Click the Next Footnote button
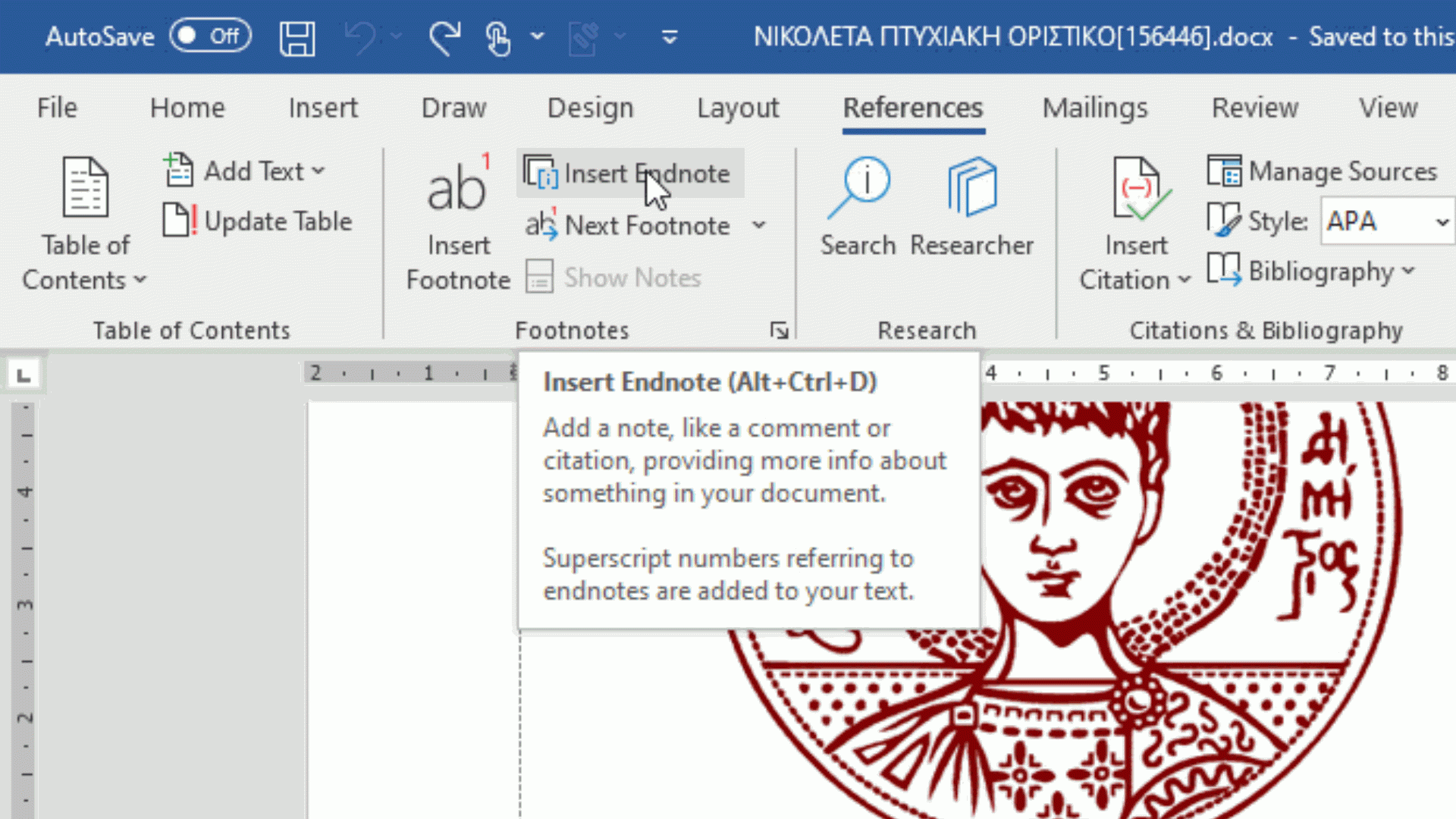The image size is (1456, 819). click(629, 225)
